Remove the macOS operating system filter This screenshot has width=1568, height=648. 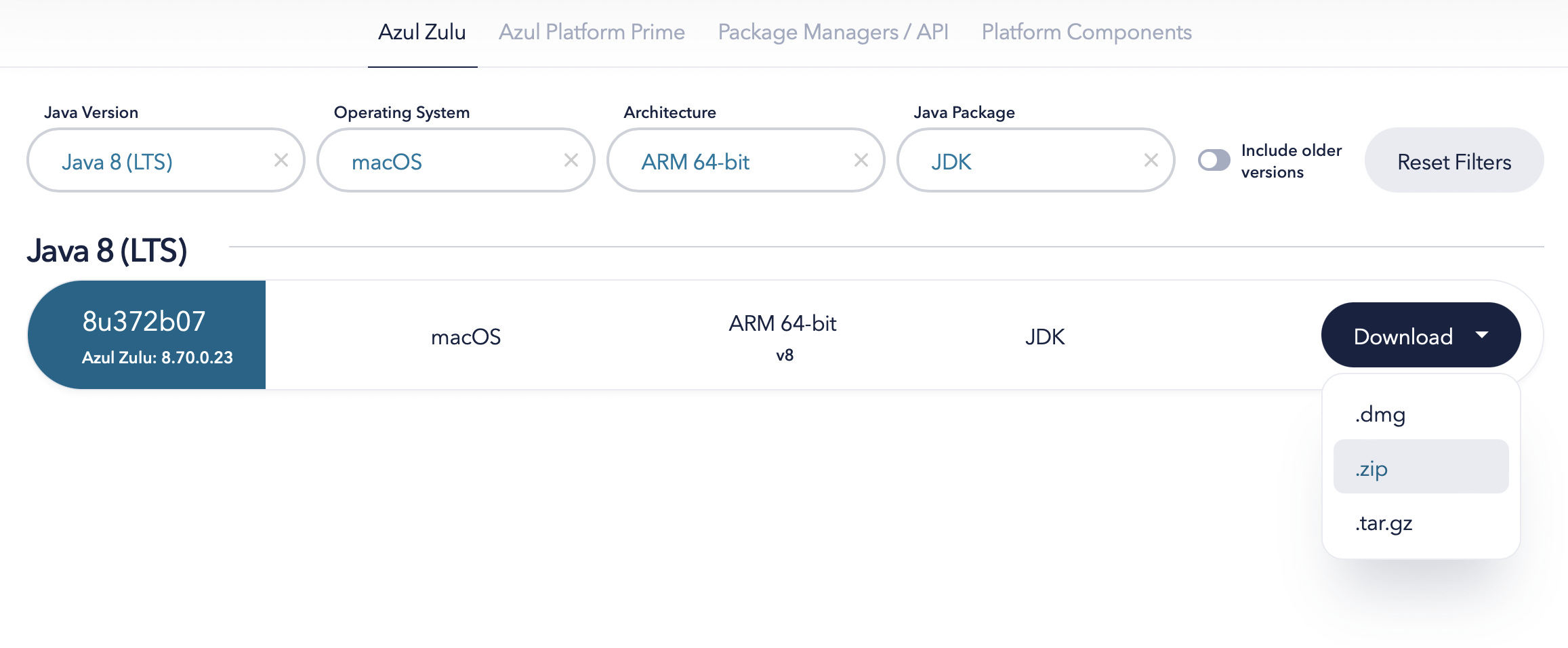coord(571,161)
